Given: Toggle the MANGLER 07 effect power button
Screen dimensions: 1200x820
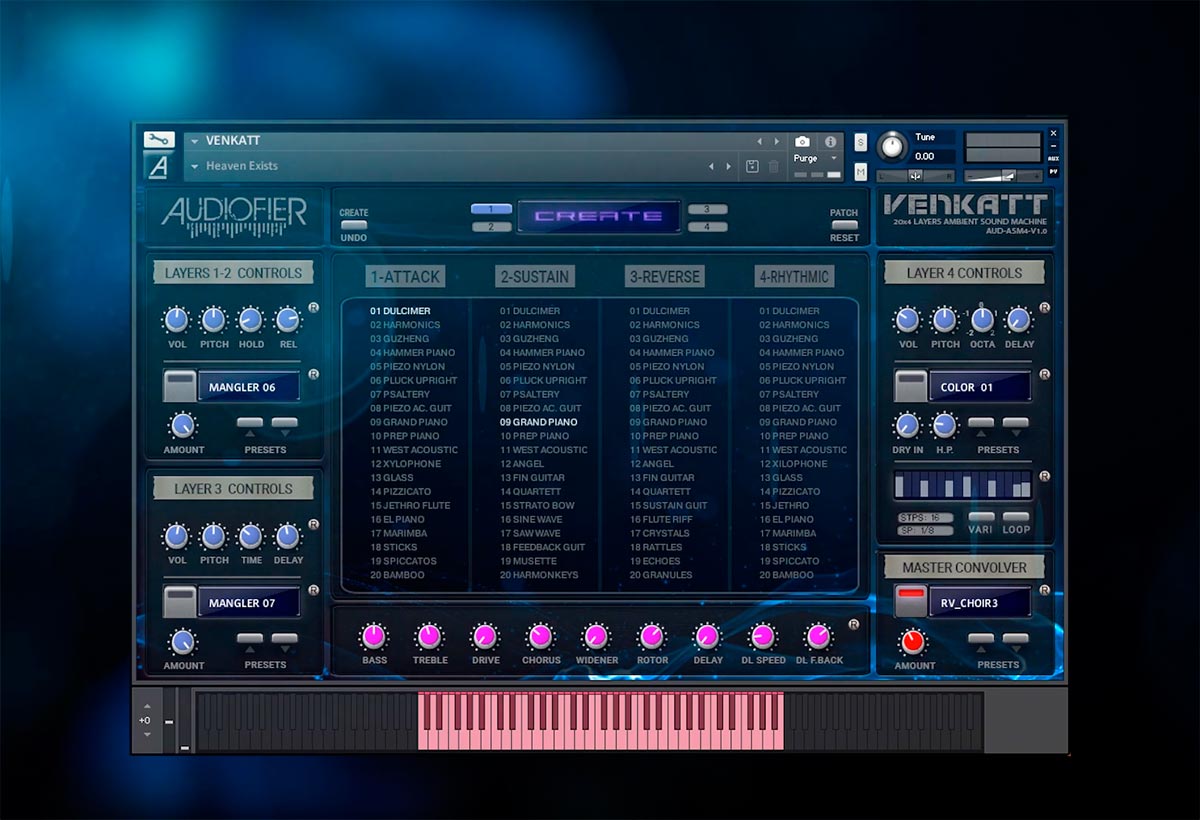Looking at the screenshot, I should click(x=179, y=602).
